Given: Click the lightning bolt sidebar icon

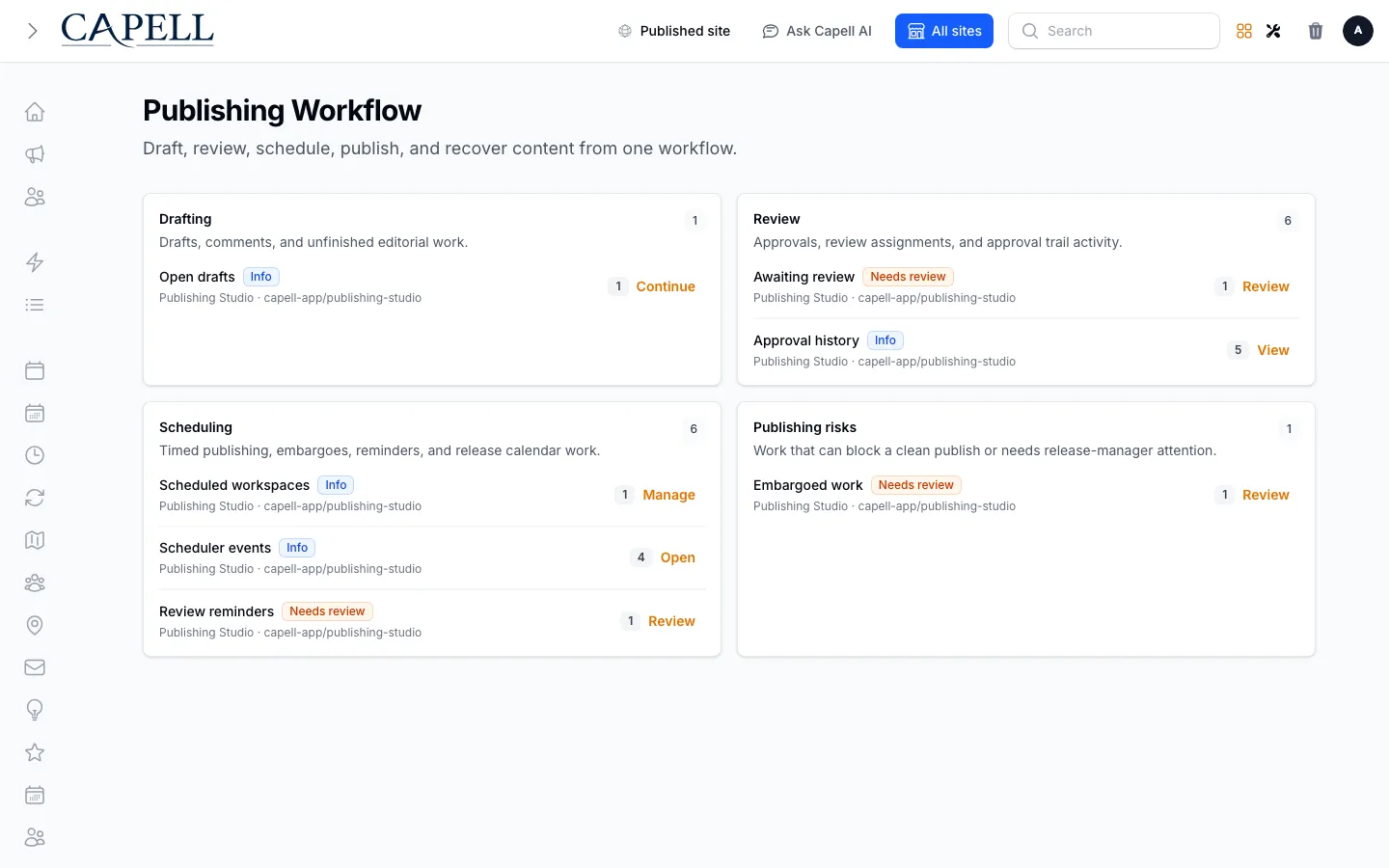Looking at the screenshot, I should coord(35,262).
